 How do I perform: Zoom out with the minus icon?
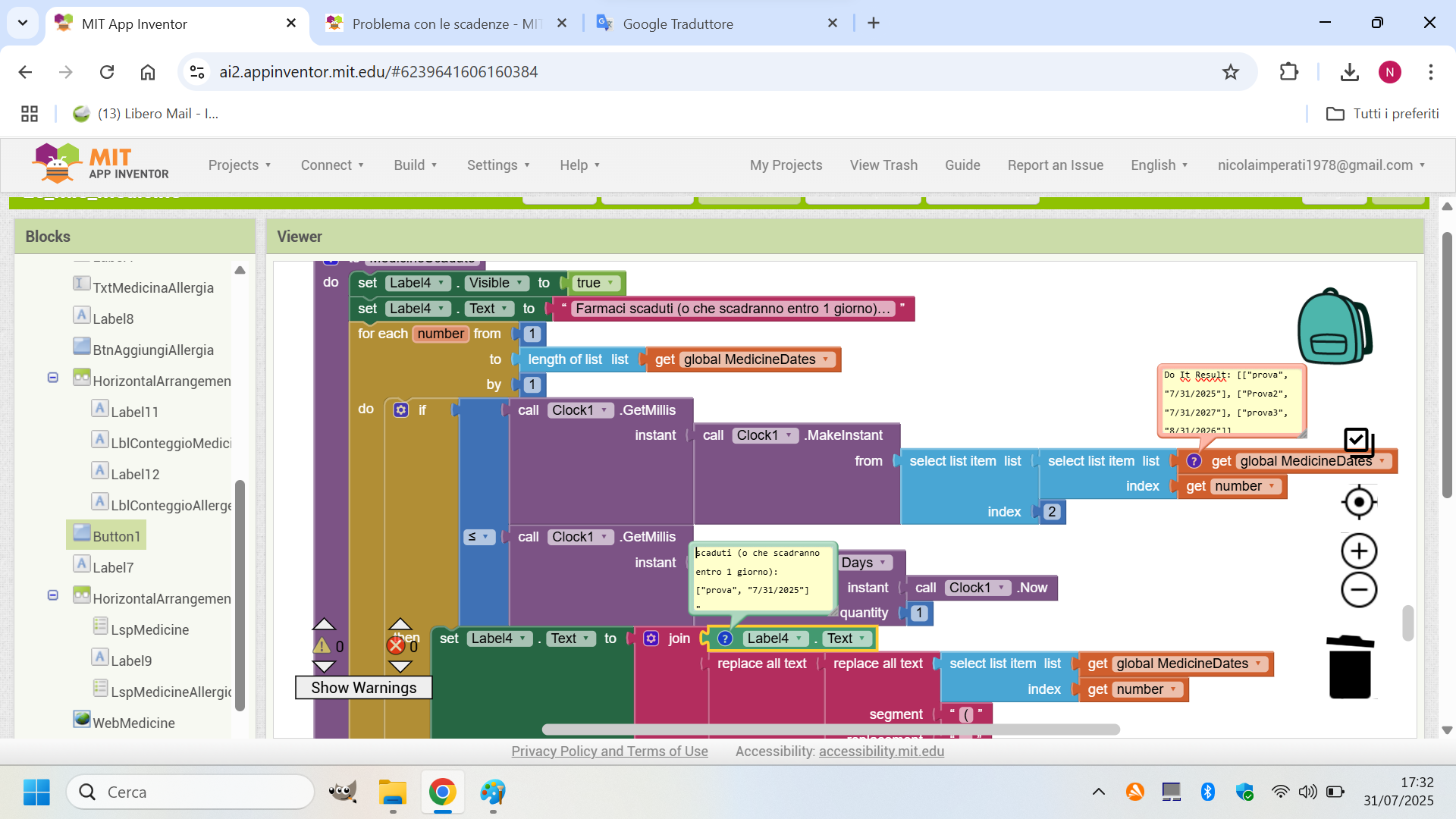[1358, 590]
